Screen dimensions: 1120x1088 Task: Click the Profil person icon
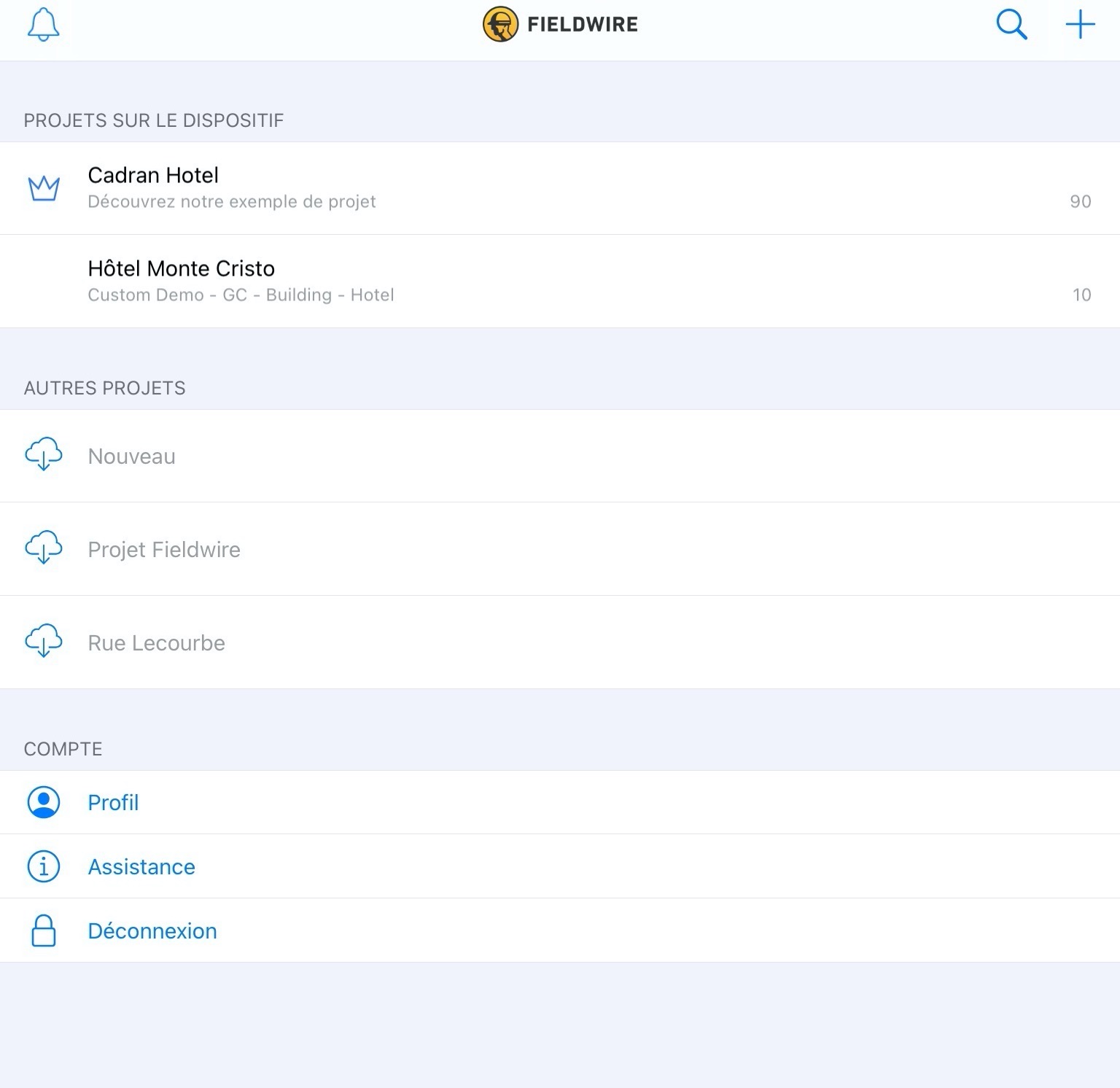point(44,802)
